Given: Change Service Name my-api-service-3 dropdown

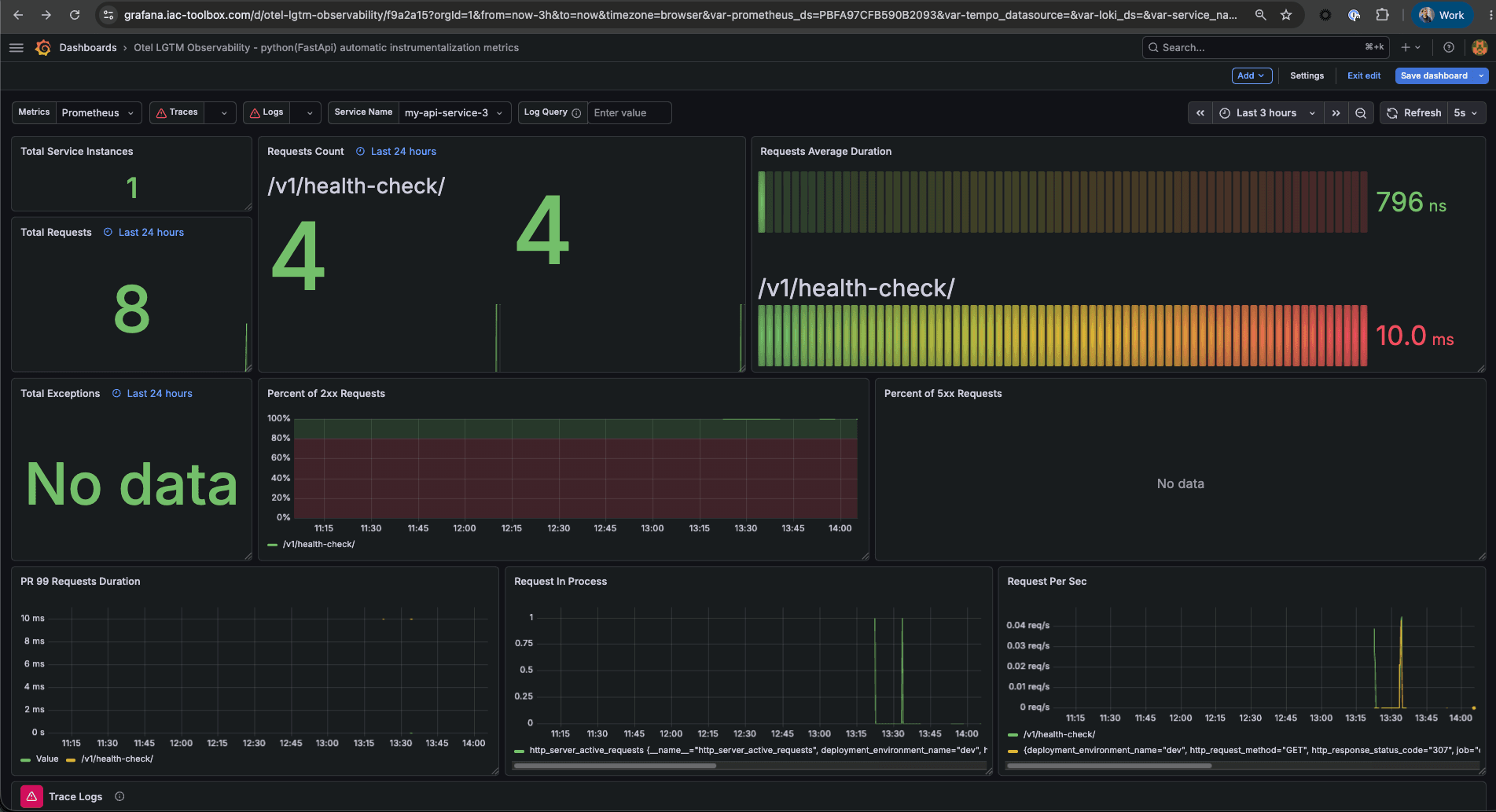Looking at the screenshot, I should point(454,113).
